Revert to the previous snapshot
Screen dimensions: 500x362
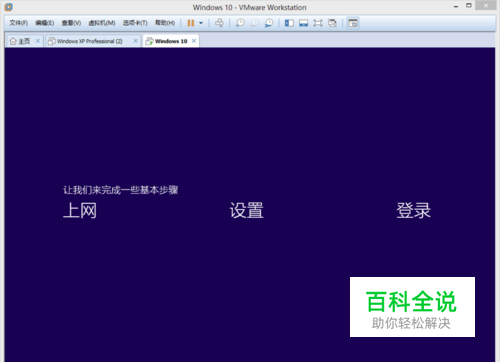click(254, 23)
